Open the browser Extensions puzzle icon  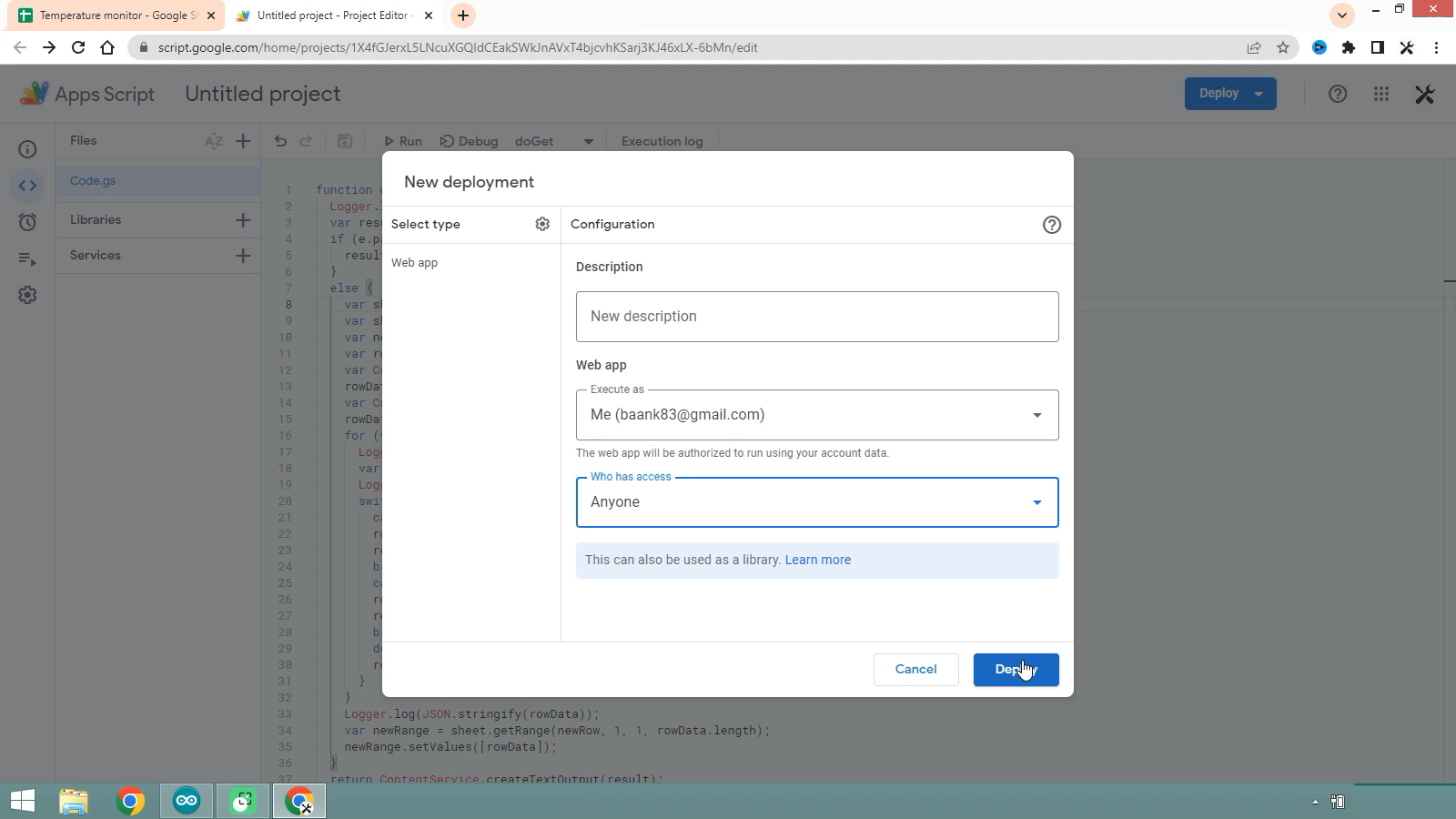(x=1349, y=47)
